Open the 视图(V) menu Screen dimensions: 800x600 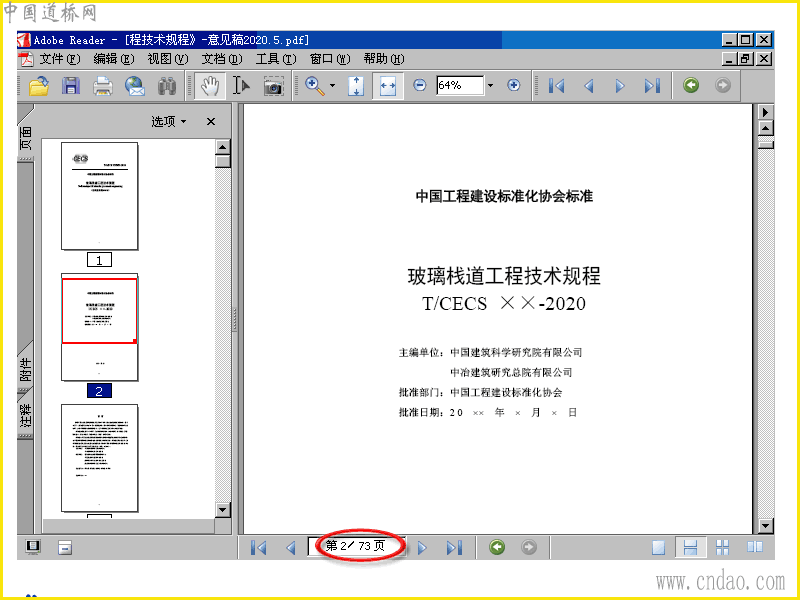coord(168,59)
